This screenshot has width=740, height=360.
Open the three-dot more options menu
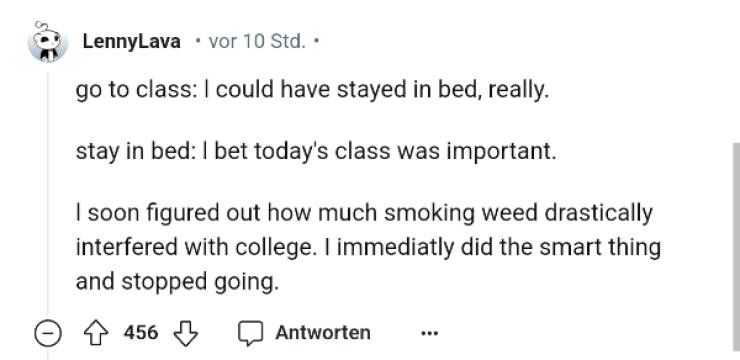[429, 334]
